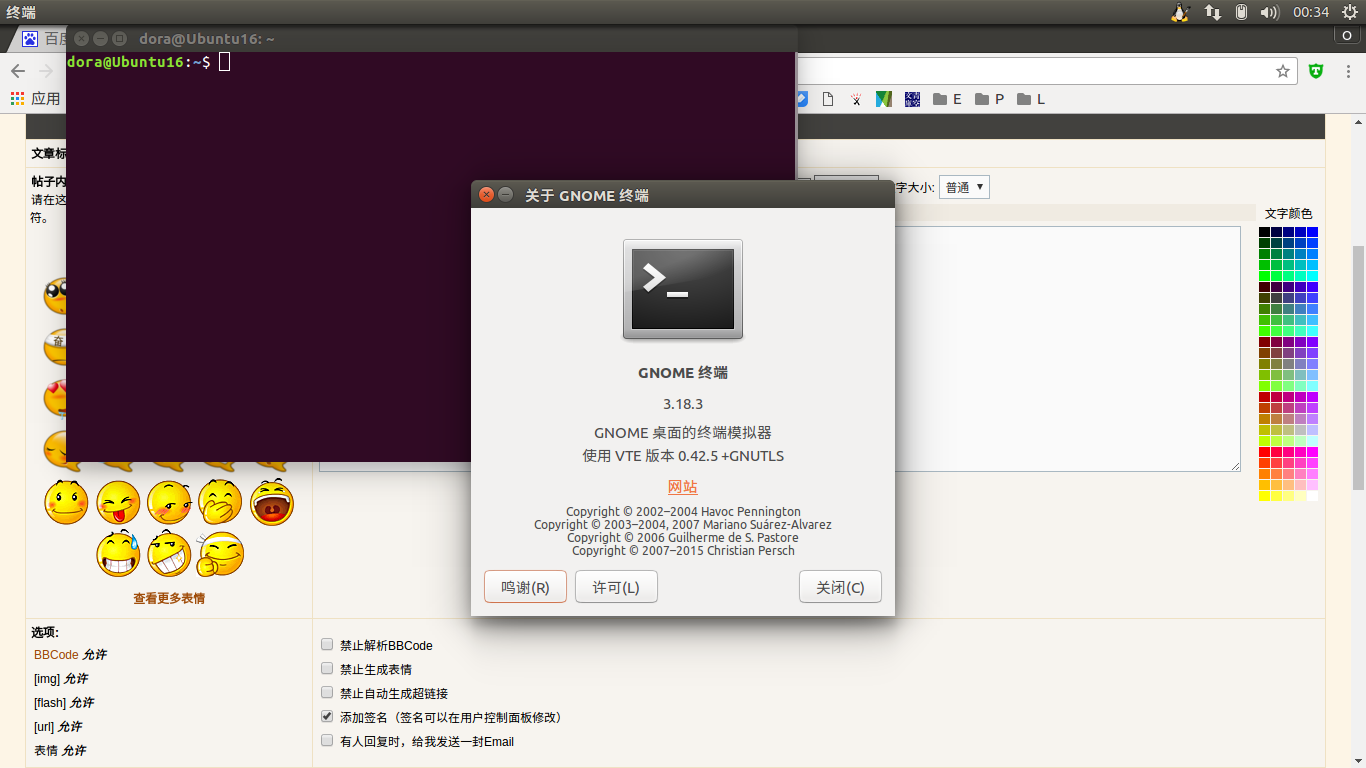
Task: Open the battery status indicator
Action: (x=1241, y=12)
